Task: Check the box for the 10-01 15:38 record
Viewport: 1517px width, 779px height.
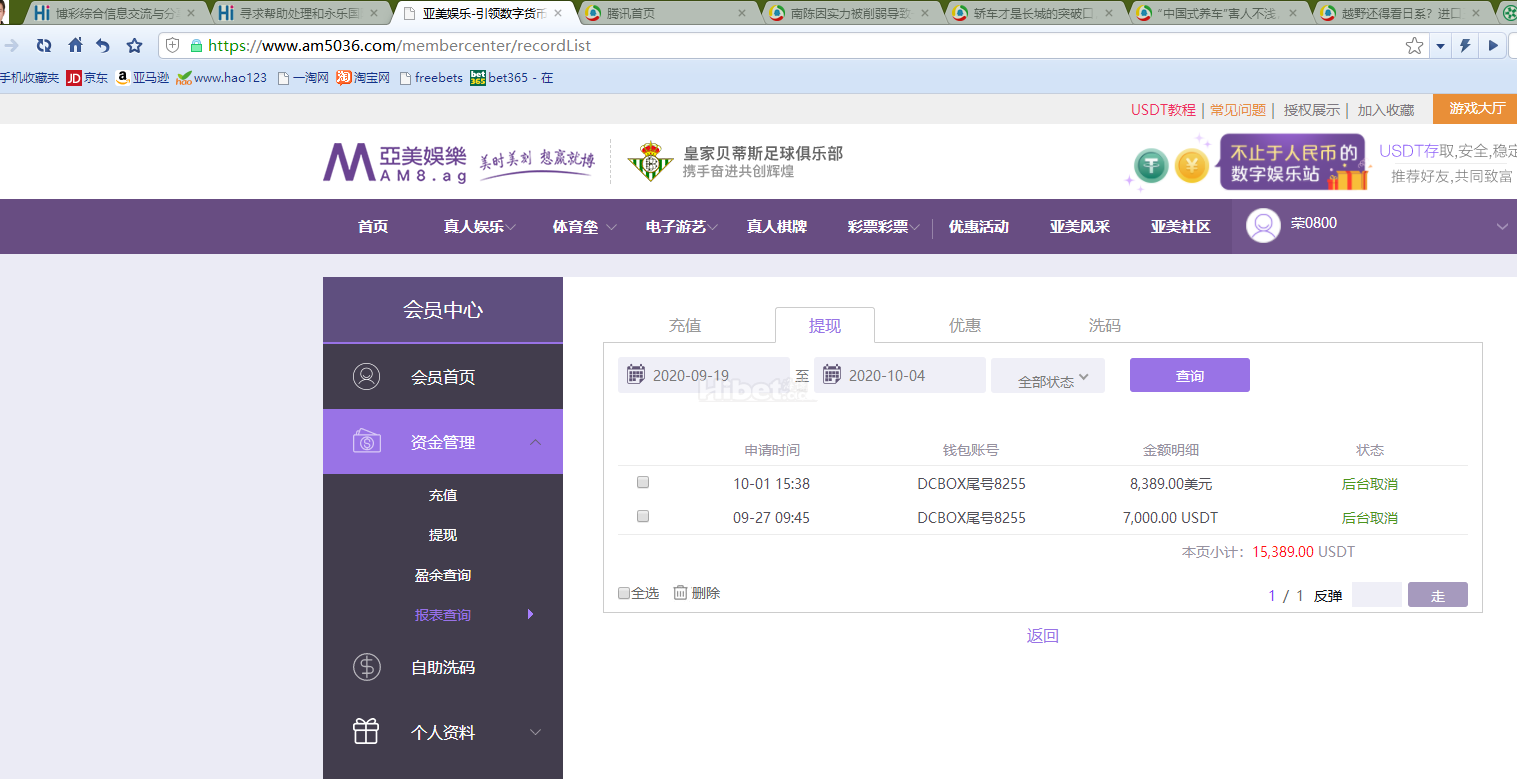Action: click(x=643, y=482)
